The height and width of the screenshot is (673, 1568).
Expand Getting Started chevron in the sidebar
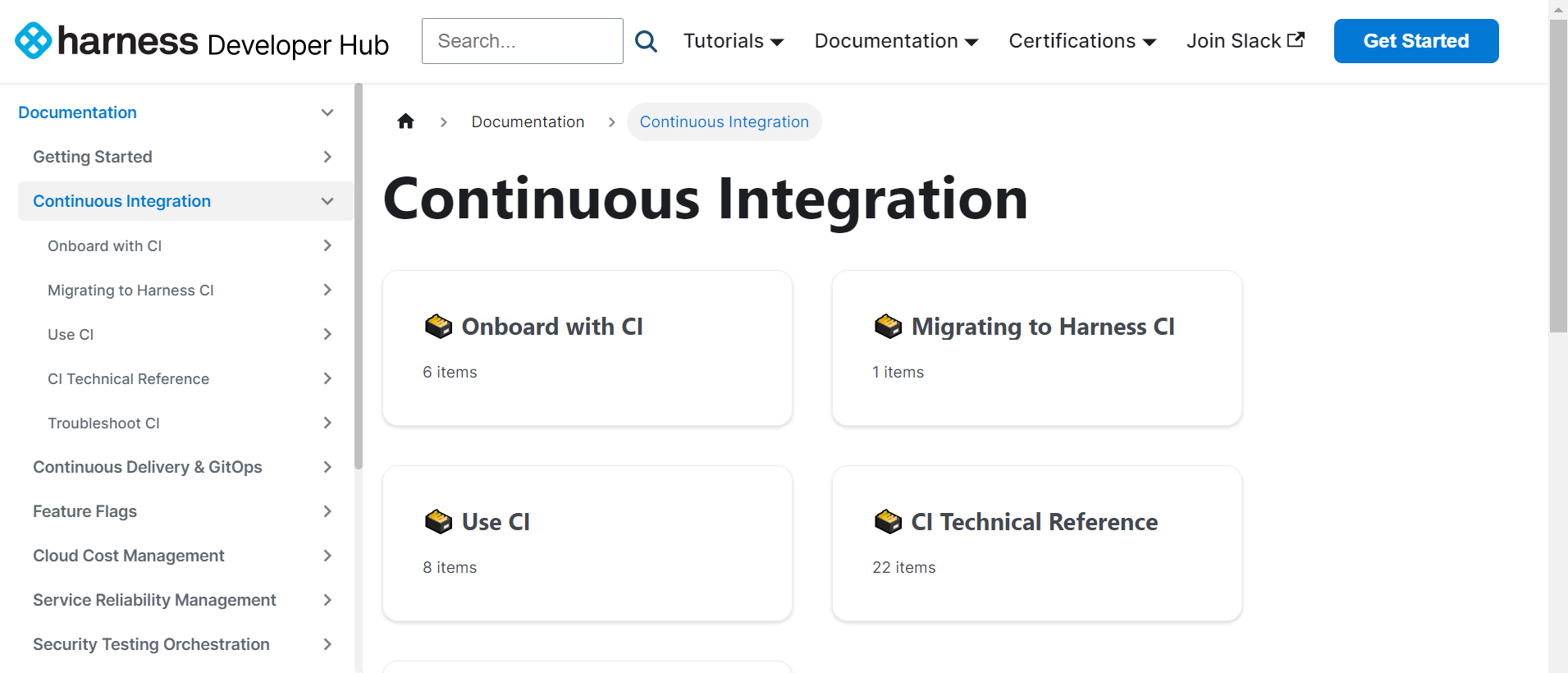click(x=327, y=157)
